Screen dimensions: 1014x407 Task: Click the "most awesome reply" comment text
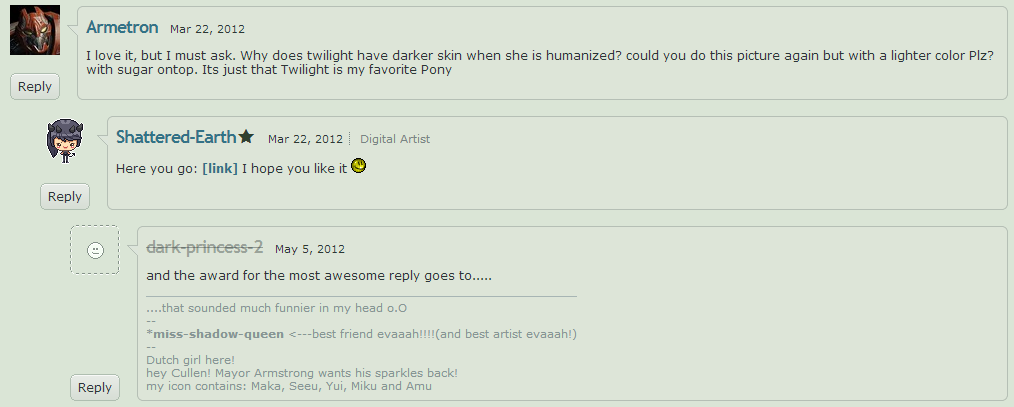[319, 275]
